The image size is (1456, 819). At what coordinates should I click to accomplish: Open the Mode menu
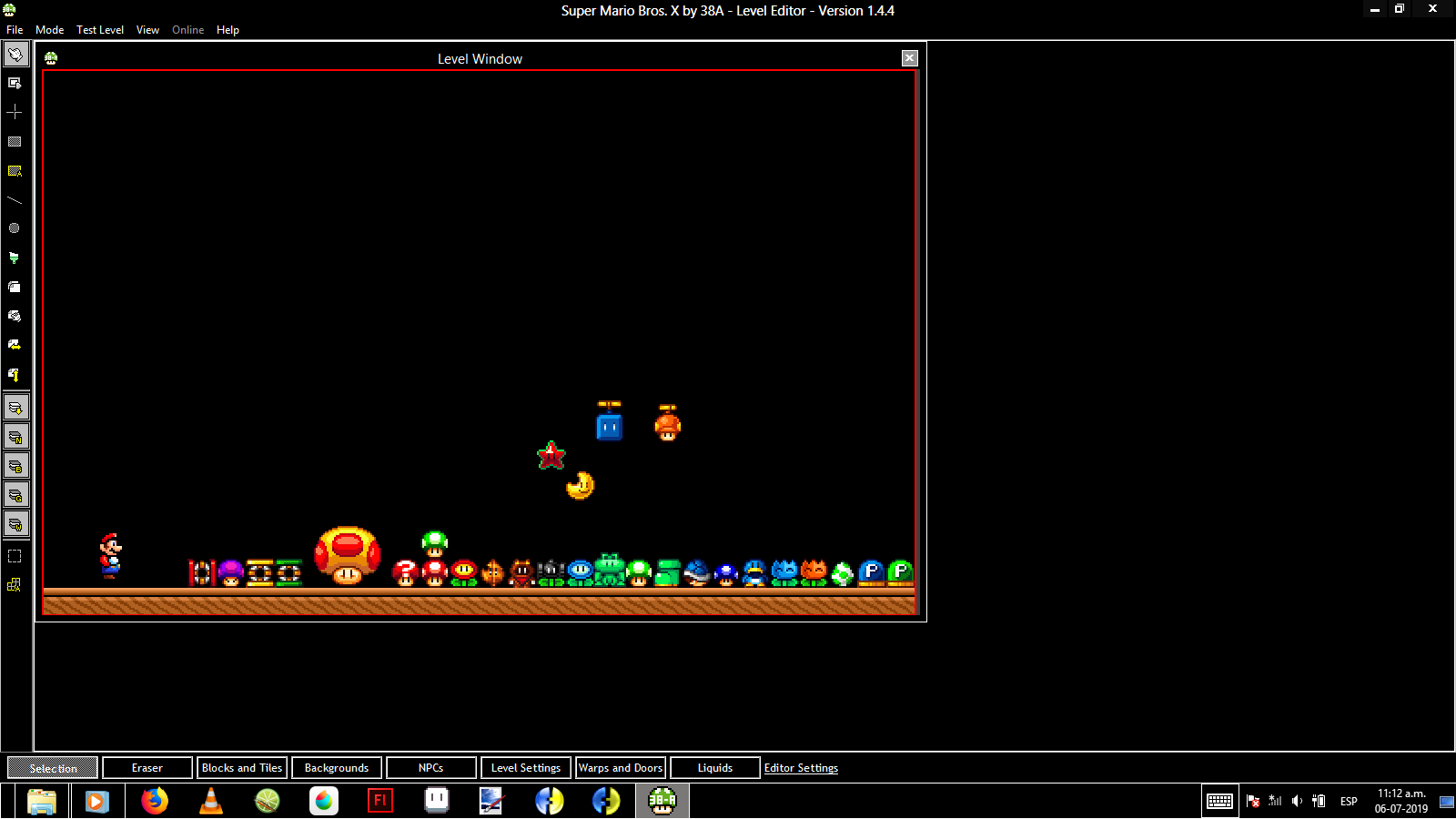click(x=49, y=30)
